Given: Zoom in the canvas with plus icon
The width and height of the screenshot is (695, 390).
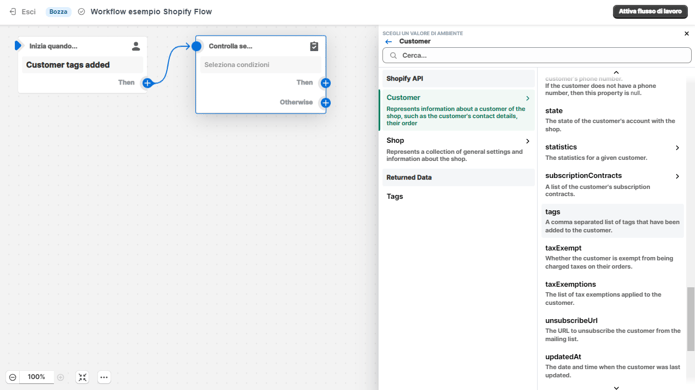Looking at the screenshot, I should 61,377.
